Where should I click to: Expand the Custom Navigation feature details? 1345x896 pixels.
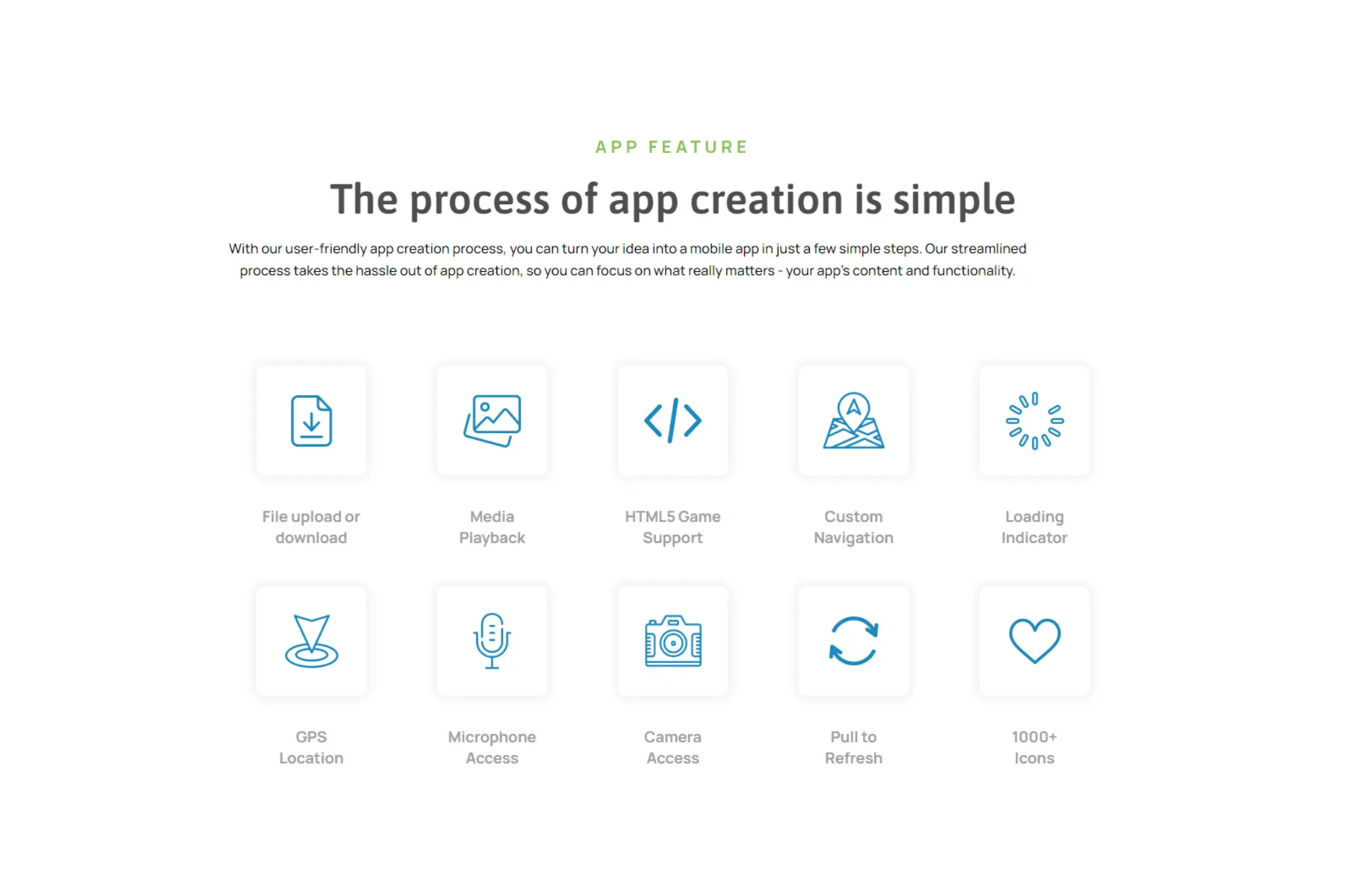[853, 420]
